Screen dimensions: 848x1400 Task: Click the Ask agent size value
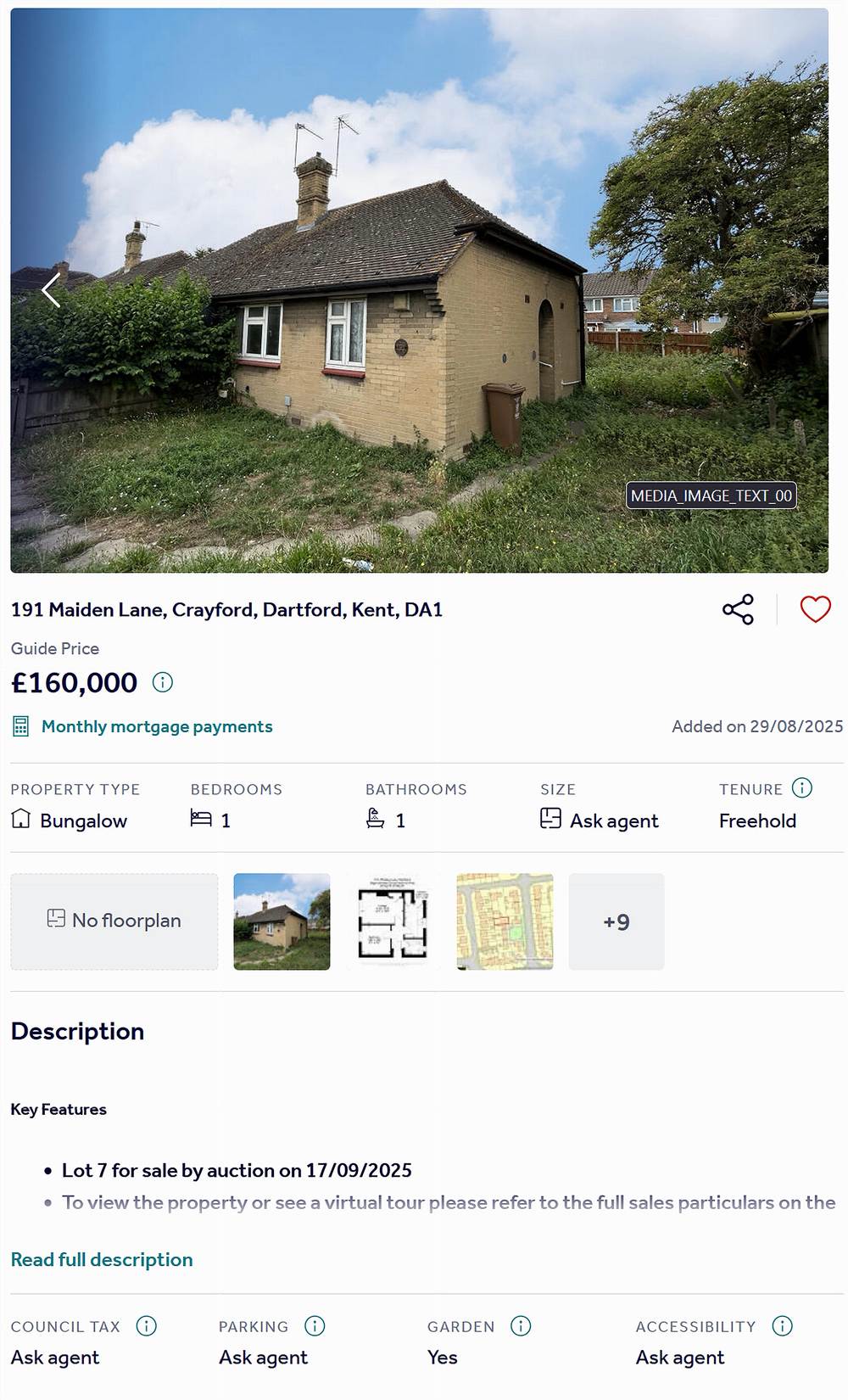coord(613,820)
